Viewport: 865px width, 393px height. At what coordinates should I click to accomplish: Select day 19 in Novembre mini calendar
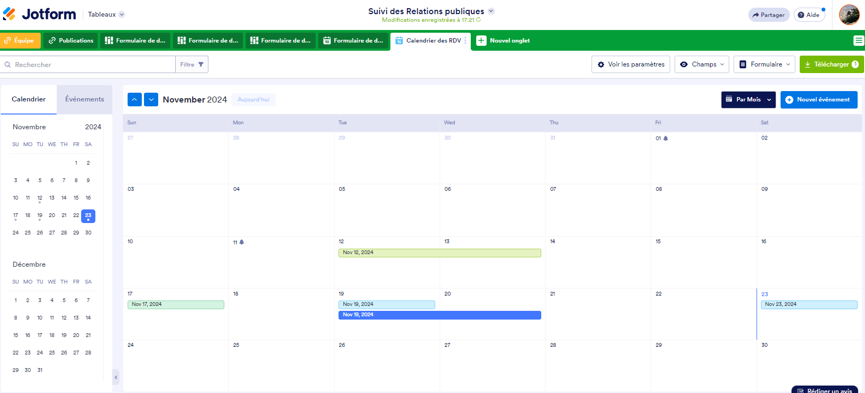40,215
